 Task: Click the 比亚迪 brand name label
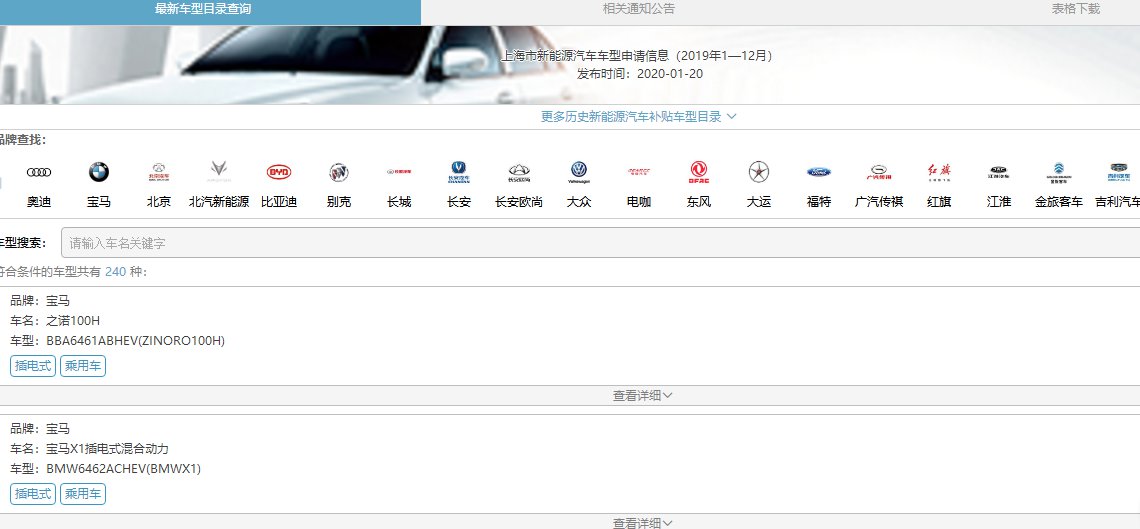point(279,202)
